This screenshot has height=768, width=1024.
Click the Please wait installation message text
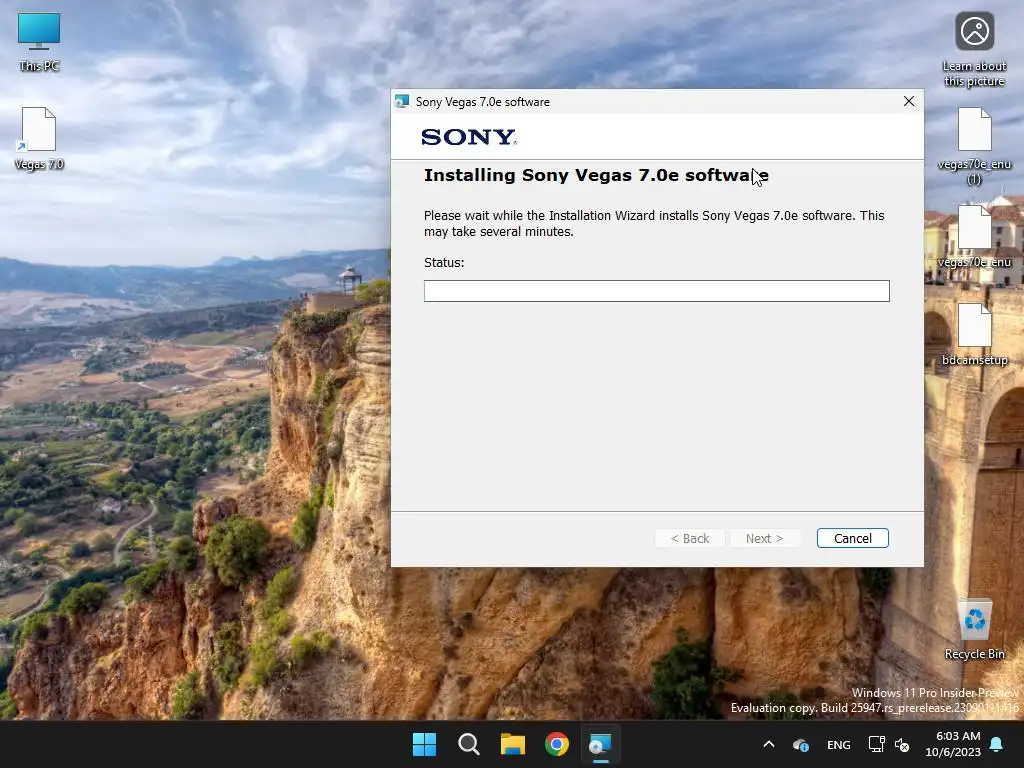coord(654,223)
